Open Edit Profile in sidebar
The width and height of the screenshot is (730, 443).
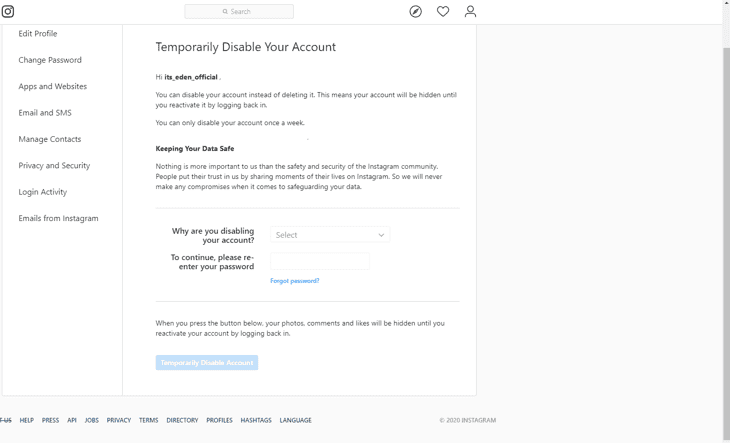click(x=38, y=34)
